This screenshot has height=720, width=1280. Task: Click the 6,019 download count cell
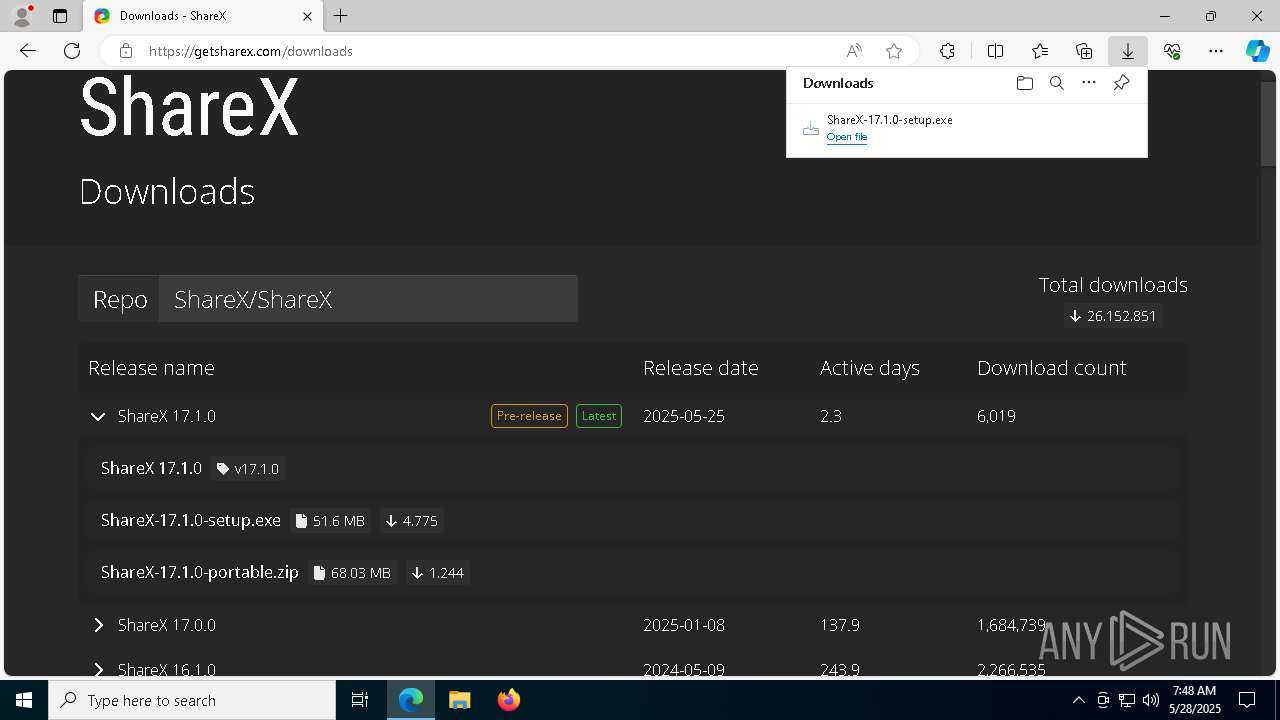click(x=996, y=416)
